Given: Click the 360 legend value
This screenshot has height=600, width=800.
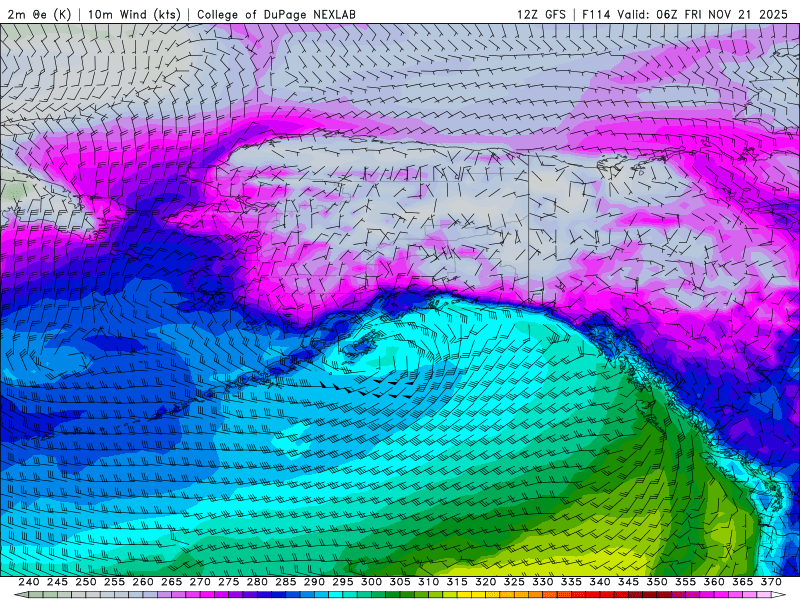Looking at the screenshot, I should tap(714, 582).
